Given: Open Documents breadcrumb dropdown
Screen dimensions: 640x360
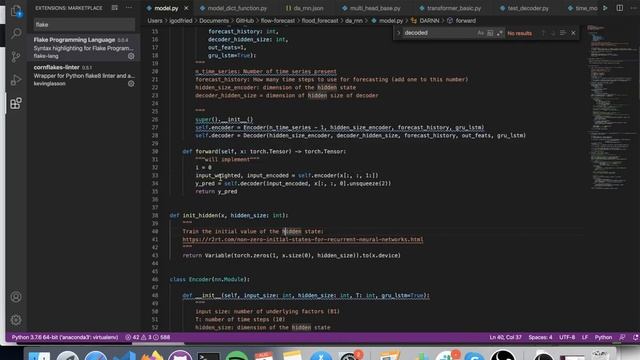Looking at the screenshot, I should tap(214, 21).
